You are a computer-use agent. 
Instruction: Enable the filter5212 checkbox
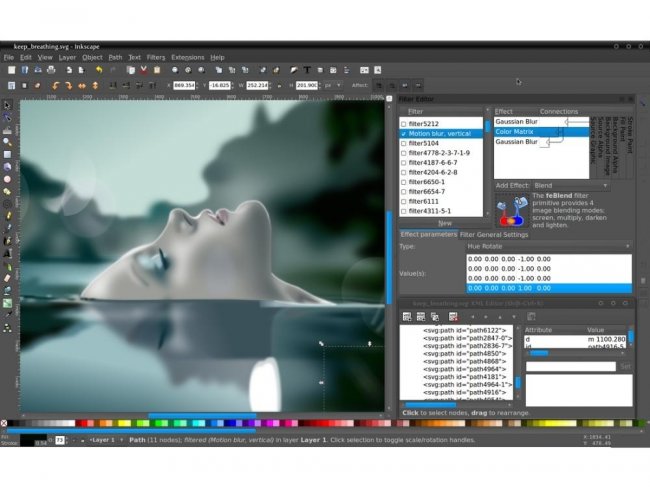pyautogui.click(x=404, y=123)
